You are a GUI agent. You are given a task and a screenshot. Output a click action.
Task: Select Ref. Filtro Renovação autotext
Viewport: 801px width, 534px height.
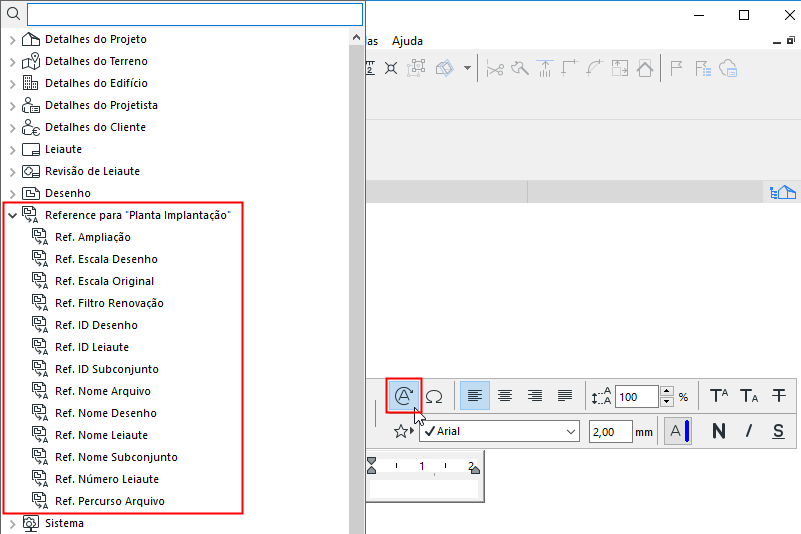coord(109,303)
